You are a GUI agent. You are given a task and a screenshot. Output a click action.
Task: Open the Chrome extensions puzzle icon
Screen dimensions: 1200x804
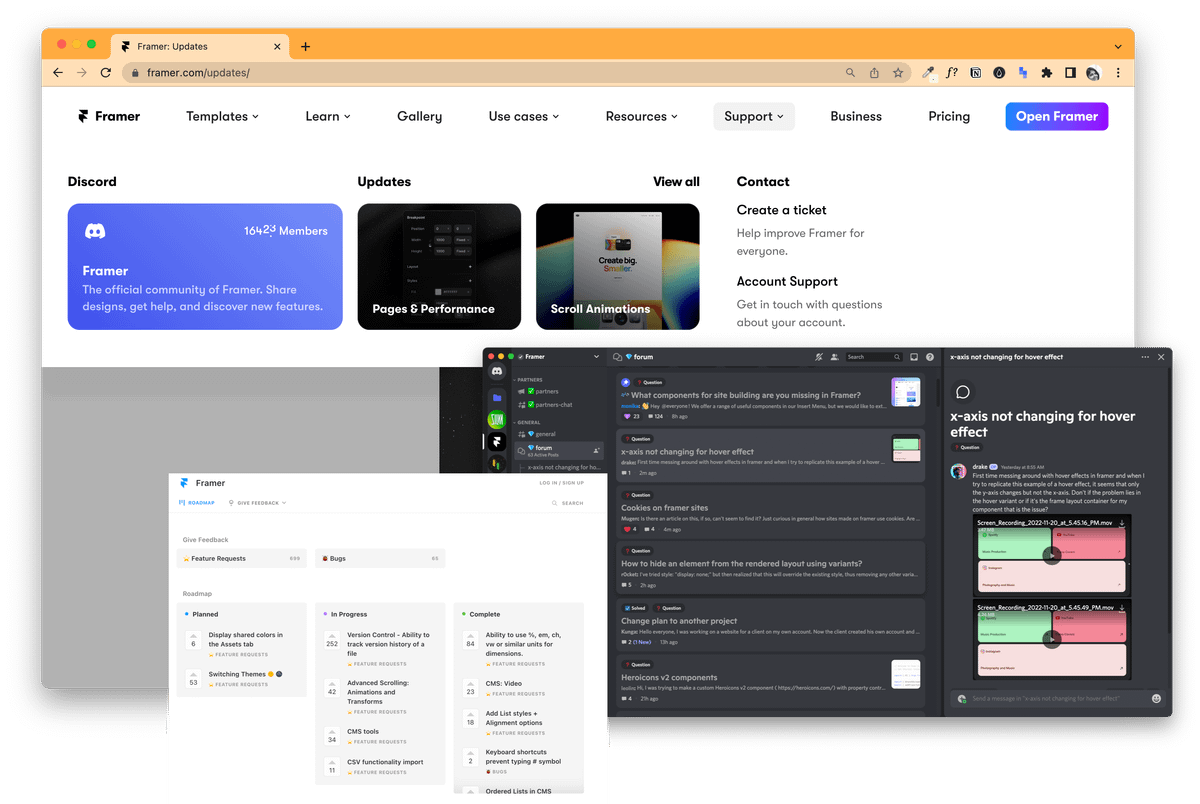coord(1046,73)
